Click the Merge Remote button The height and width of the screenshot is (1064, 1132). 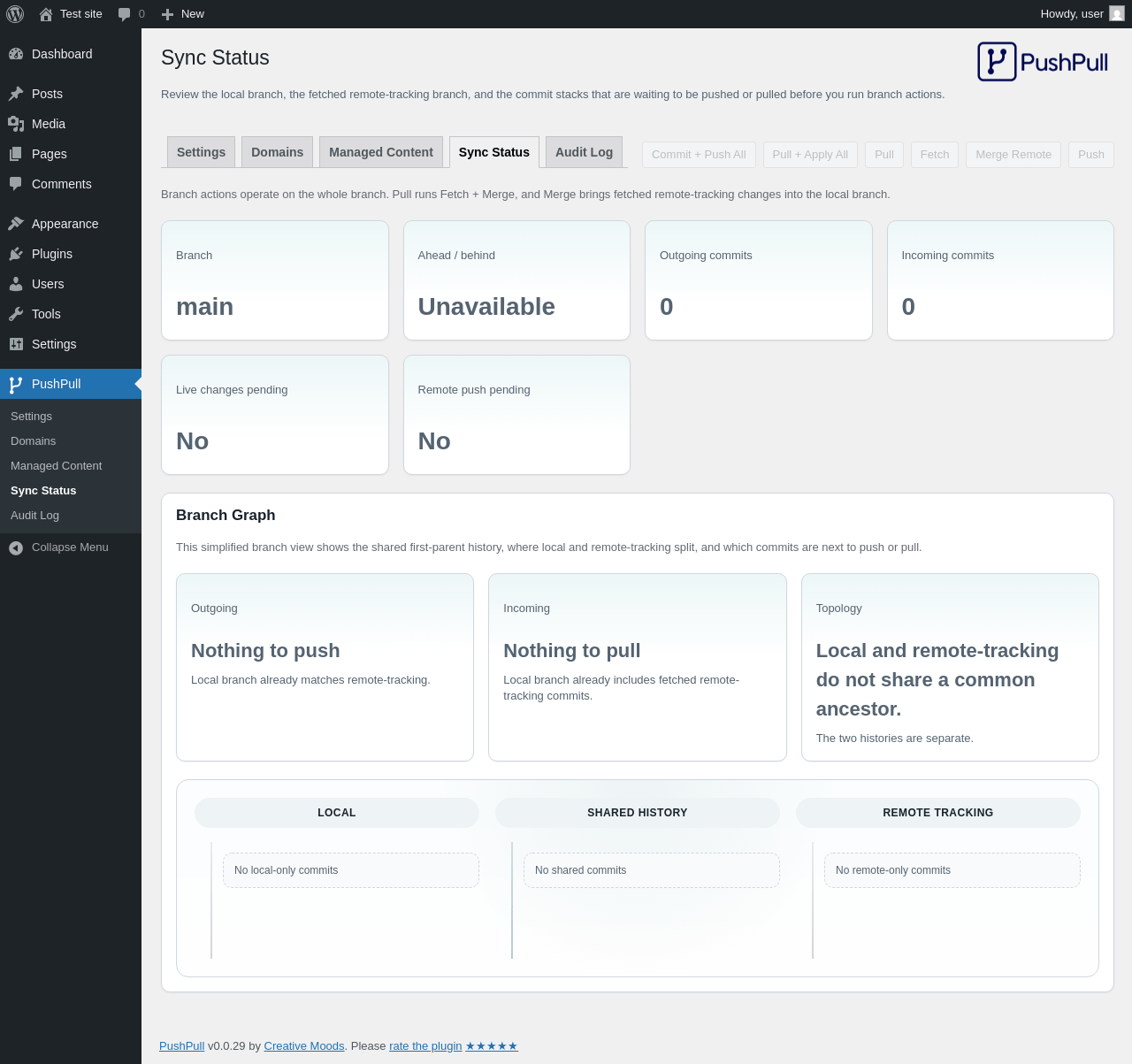1013,154
